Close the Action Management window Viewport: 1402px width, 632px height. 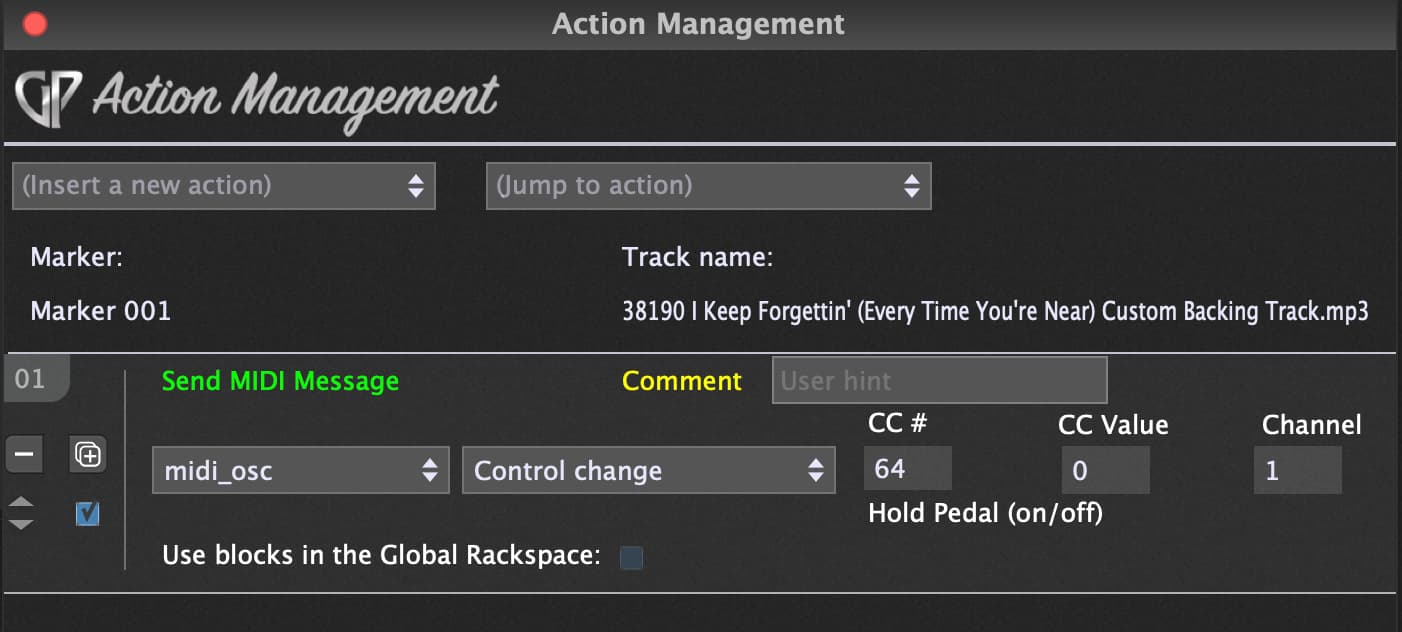tap(35, 24)
